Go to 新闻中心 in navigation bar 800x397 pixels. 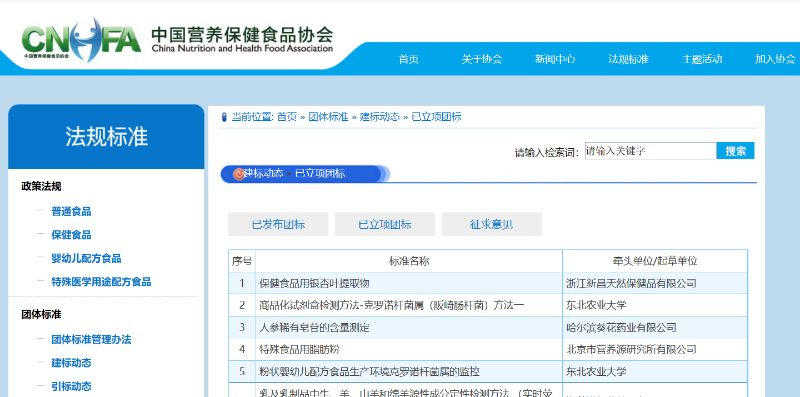pos(555,59)
